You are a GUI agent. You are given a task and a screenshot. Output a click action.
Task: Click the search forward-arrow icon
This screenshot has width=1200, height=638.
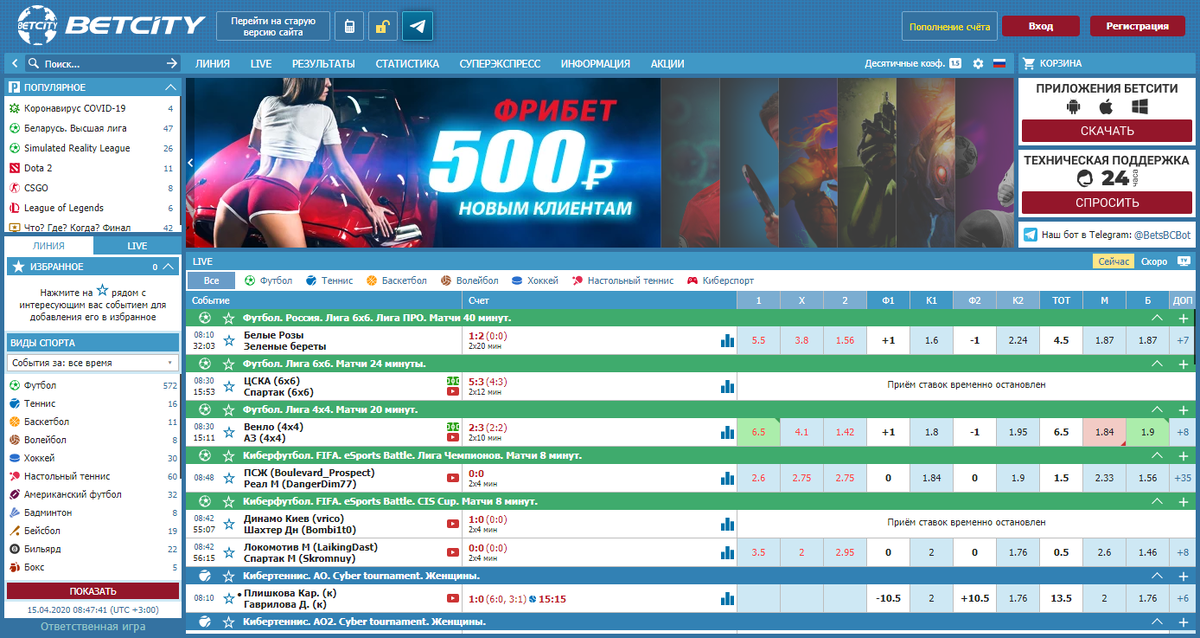(x=172, y=63)
